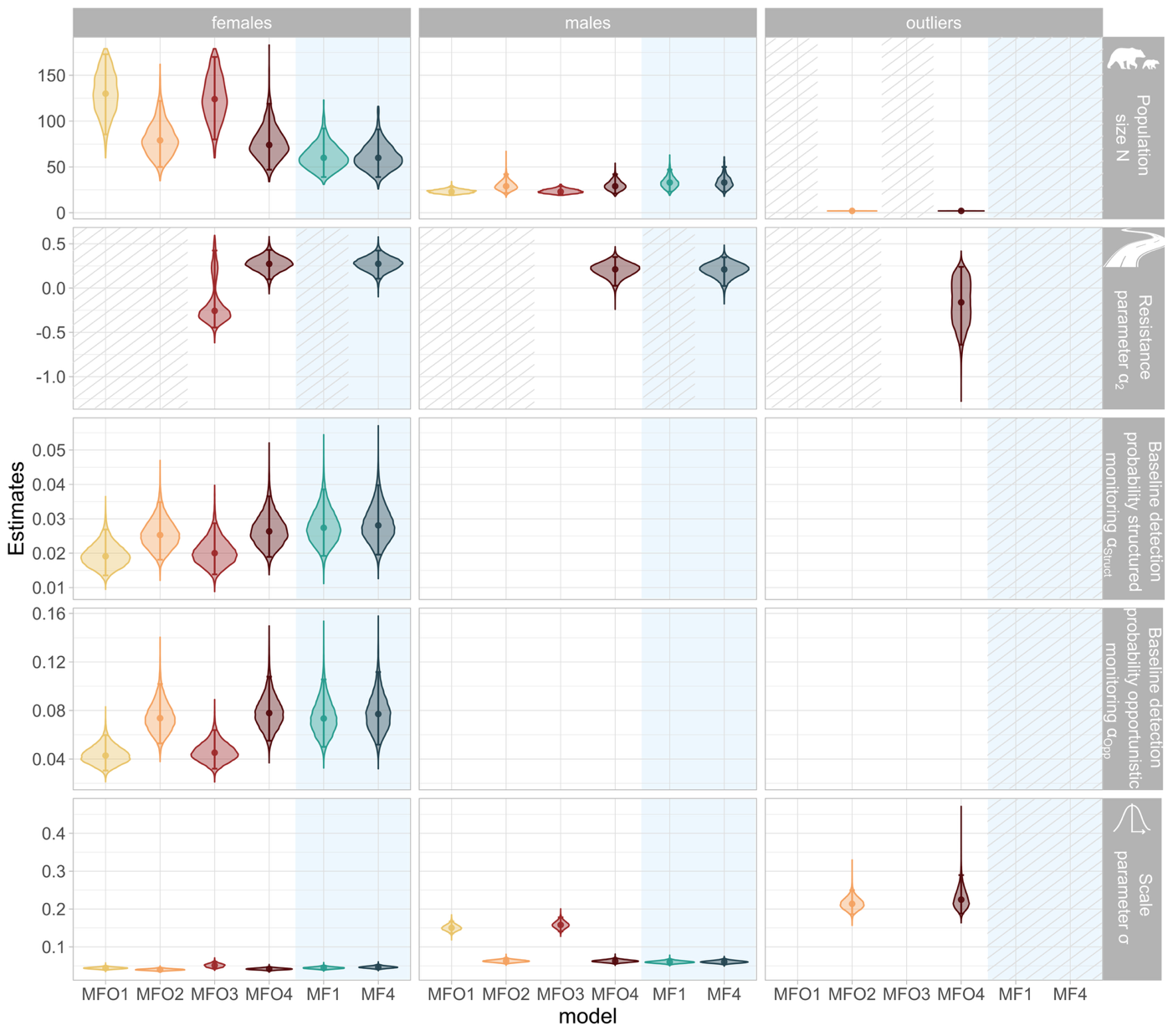Click the red MFO3 violin in males scale parameter

(561, 925)
